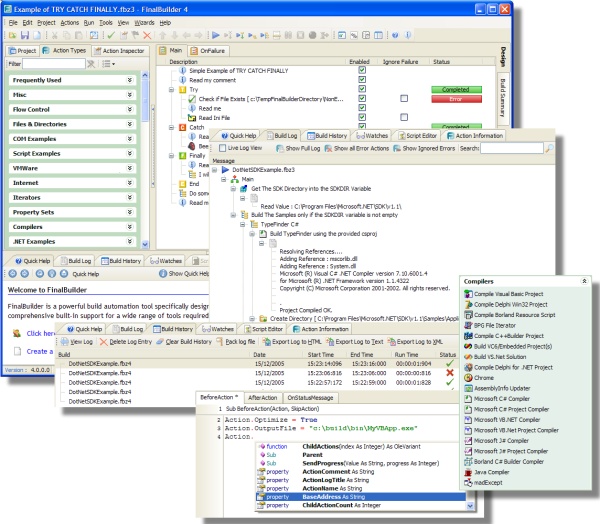Click Clear Build History button
The width and height of the screenshot is (600, 524).
[184, 342]
